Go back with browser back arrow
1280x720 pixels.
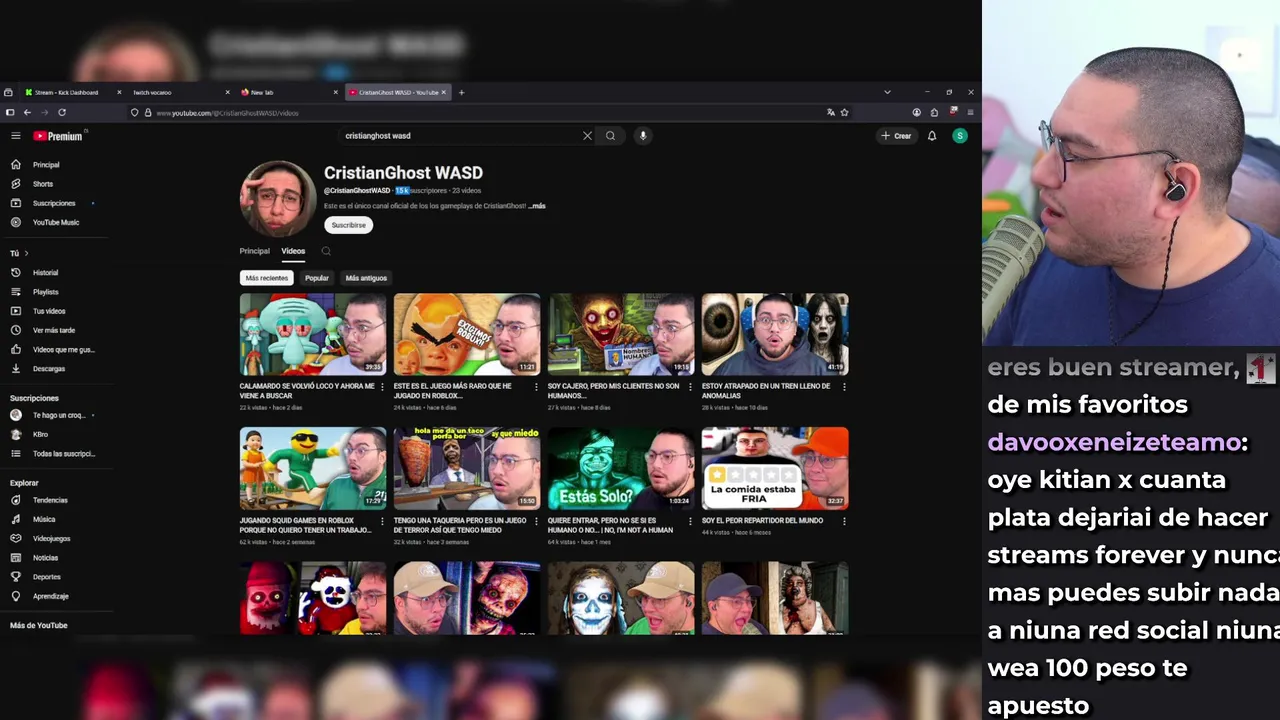(27, 113)
